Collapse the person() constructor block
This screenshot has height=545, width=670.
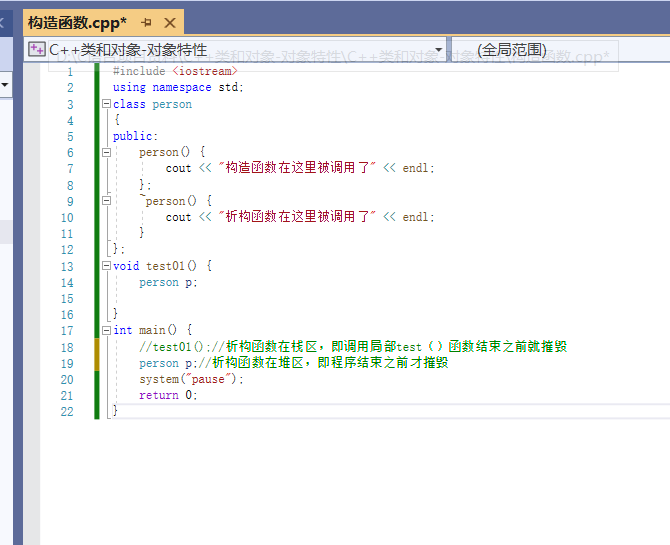(106, 152)
